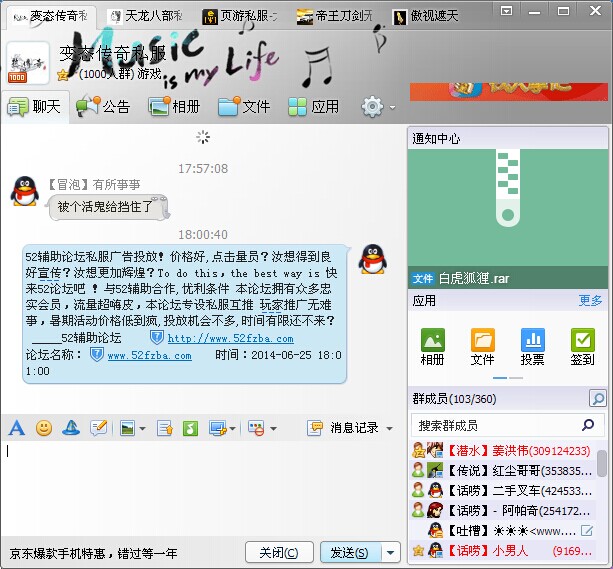Expand the message blocking dropdown arrow
The image size is (613, 569).
click(273, 429)
